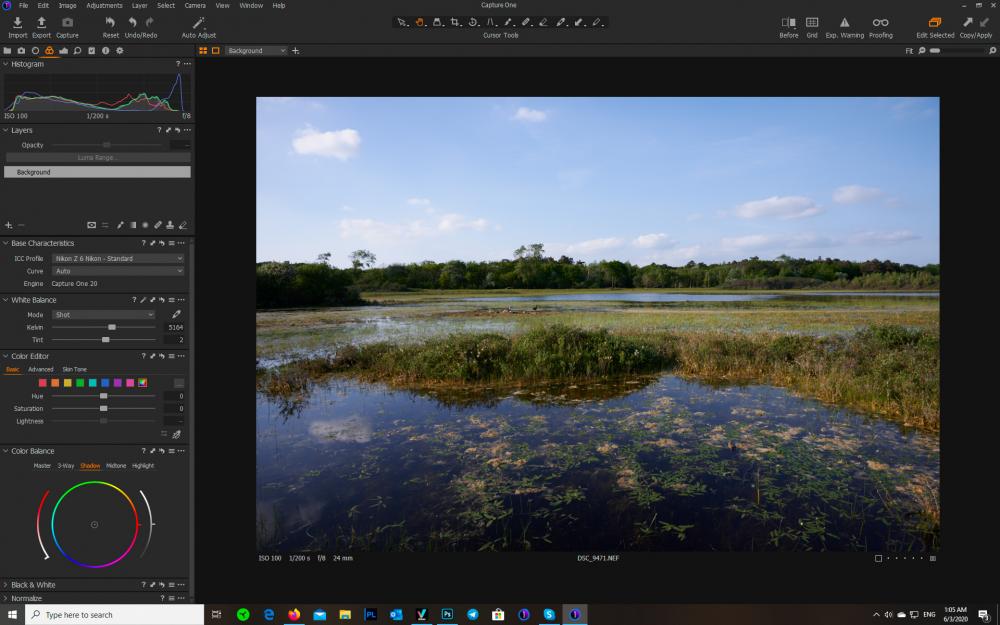Pick white balance with the eyedropper
1000x625 pixels.
click(176, 314)
